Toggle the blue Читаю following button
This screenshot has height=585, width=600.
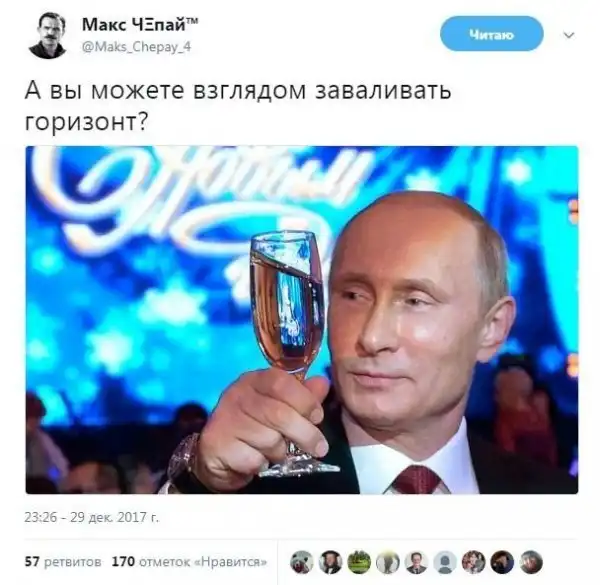[x=492, y=34]
